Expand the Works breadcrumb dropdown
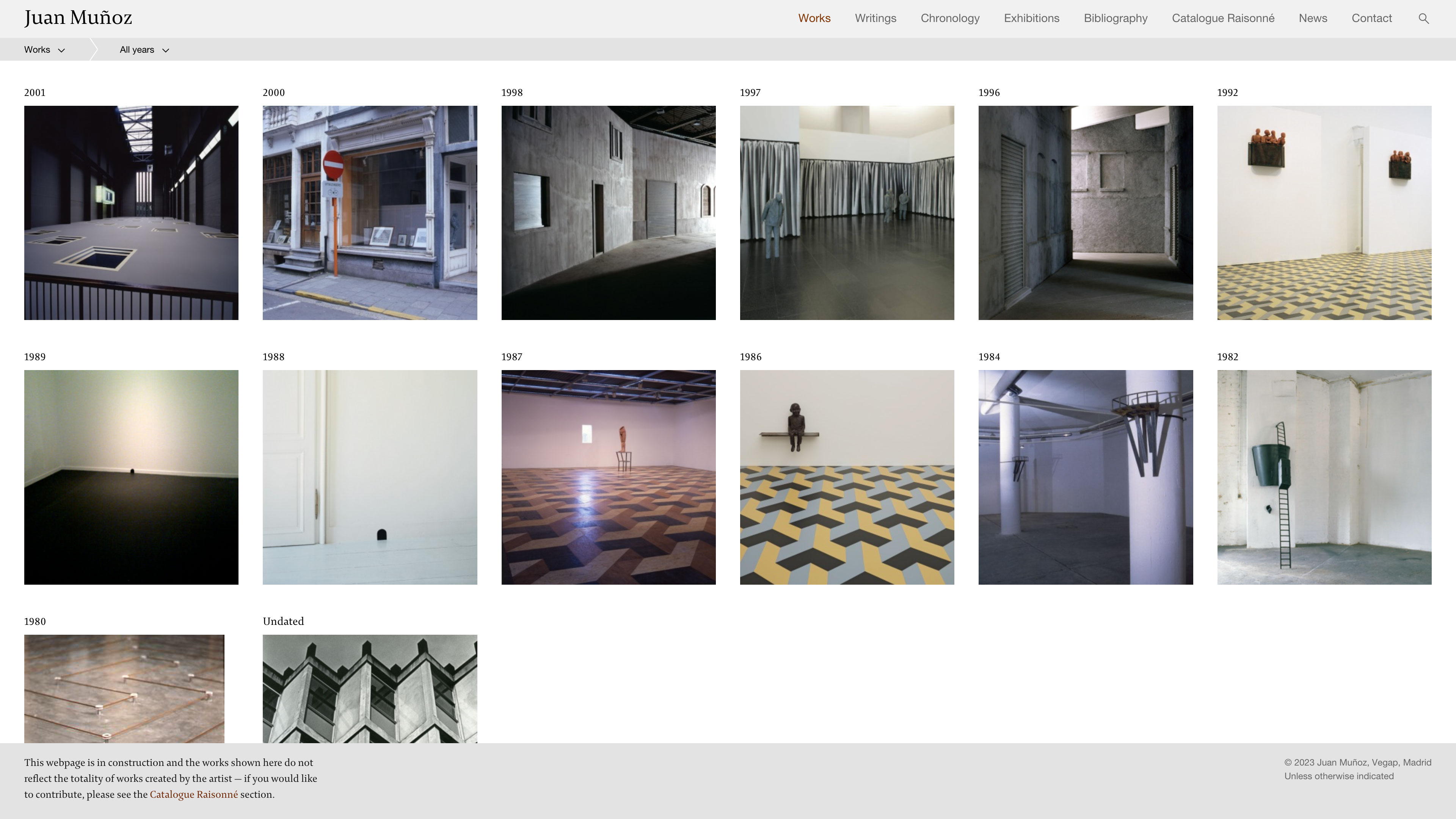1456x819 pixels. (45, 50)
